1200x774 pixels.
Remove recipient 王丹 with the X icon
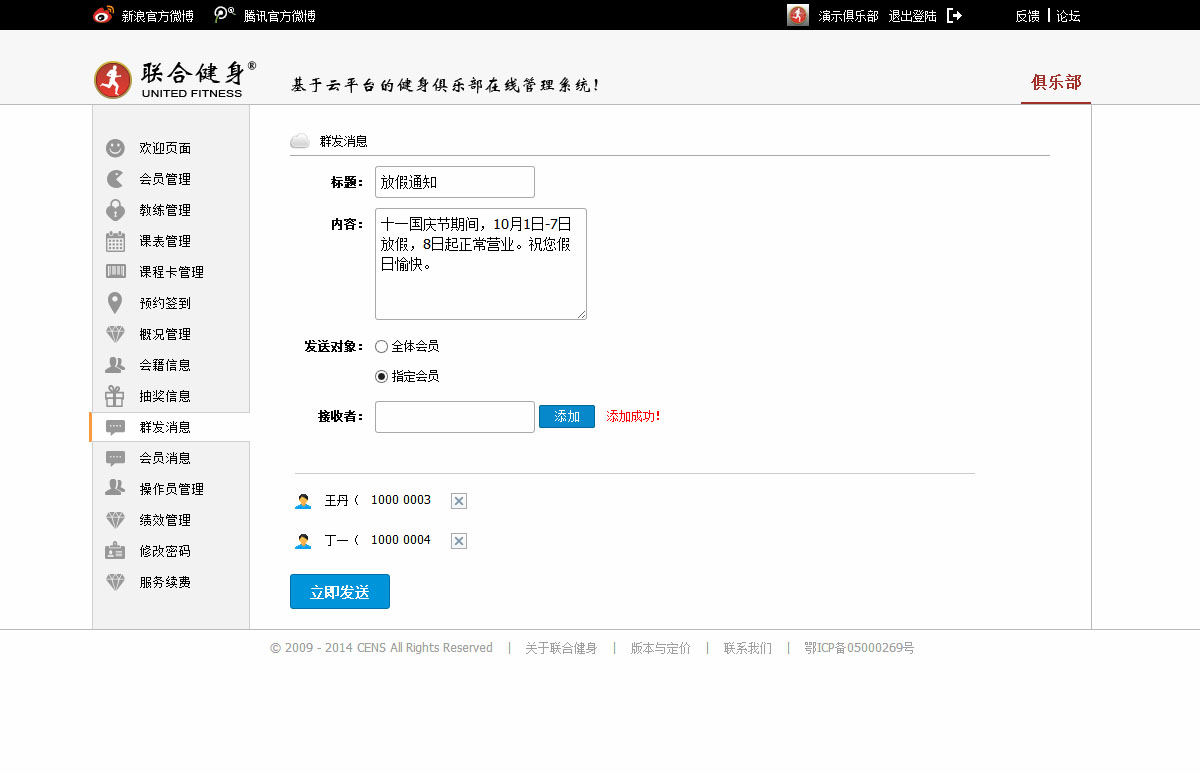(x=459, y=501)
